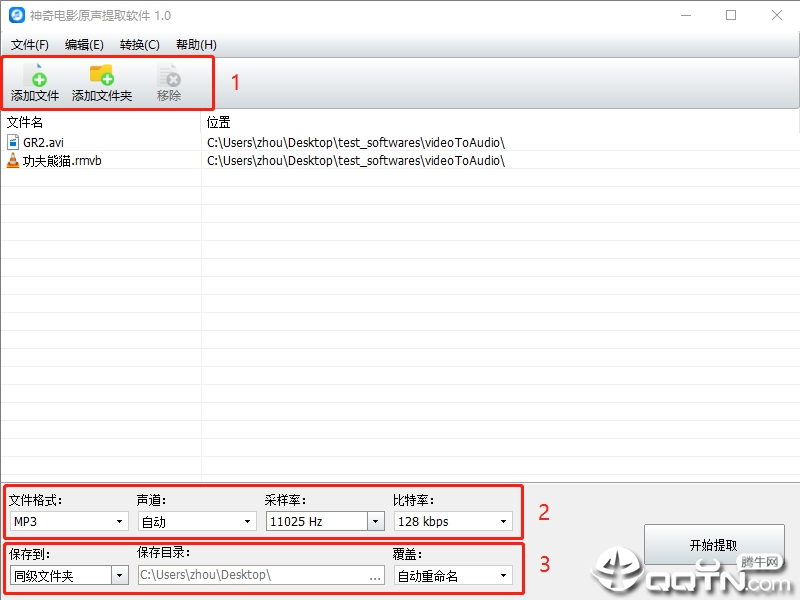Open the 文件(F) menu

pos(30,45)
